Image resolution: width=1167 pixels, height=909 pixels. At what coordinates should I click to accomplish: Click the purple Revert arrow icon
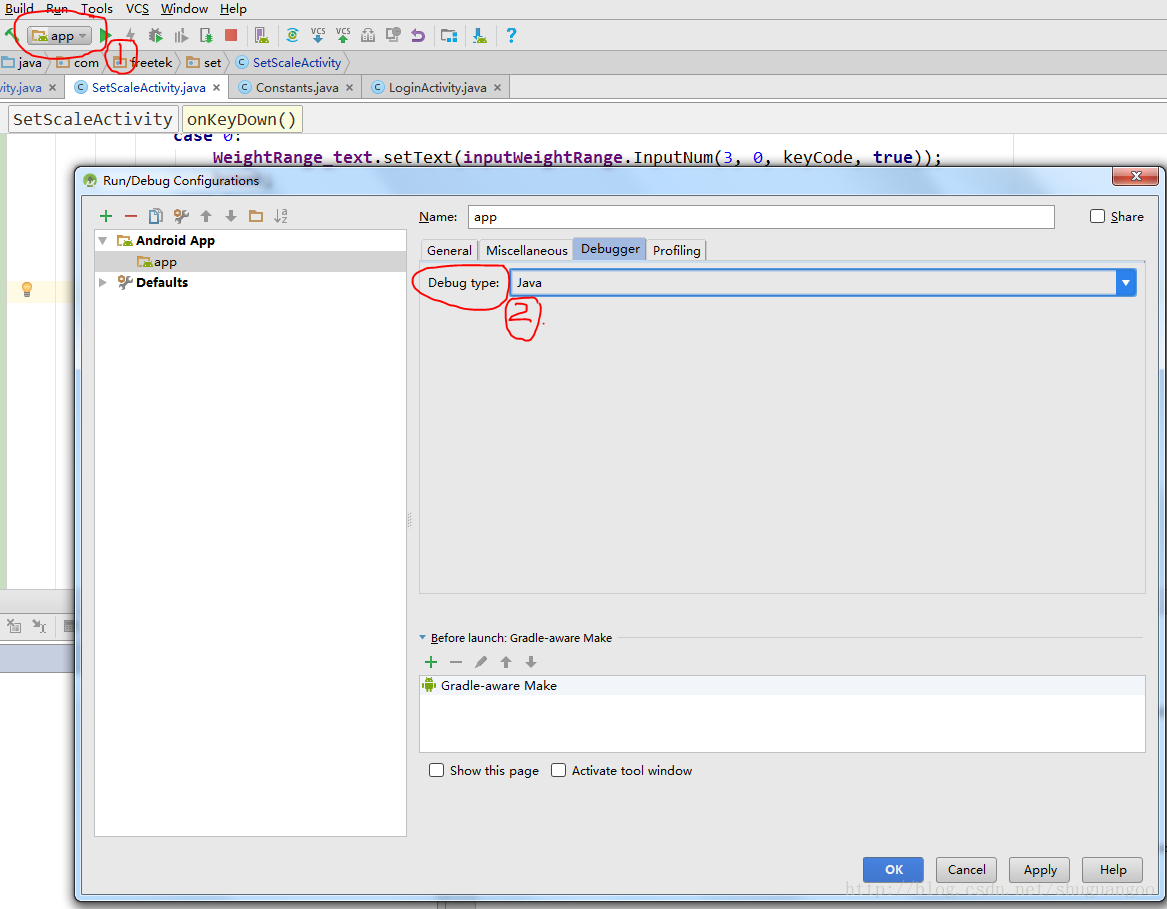418,35
